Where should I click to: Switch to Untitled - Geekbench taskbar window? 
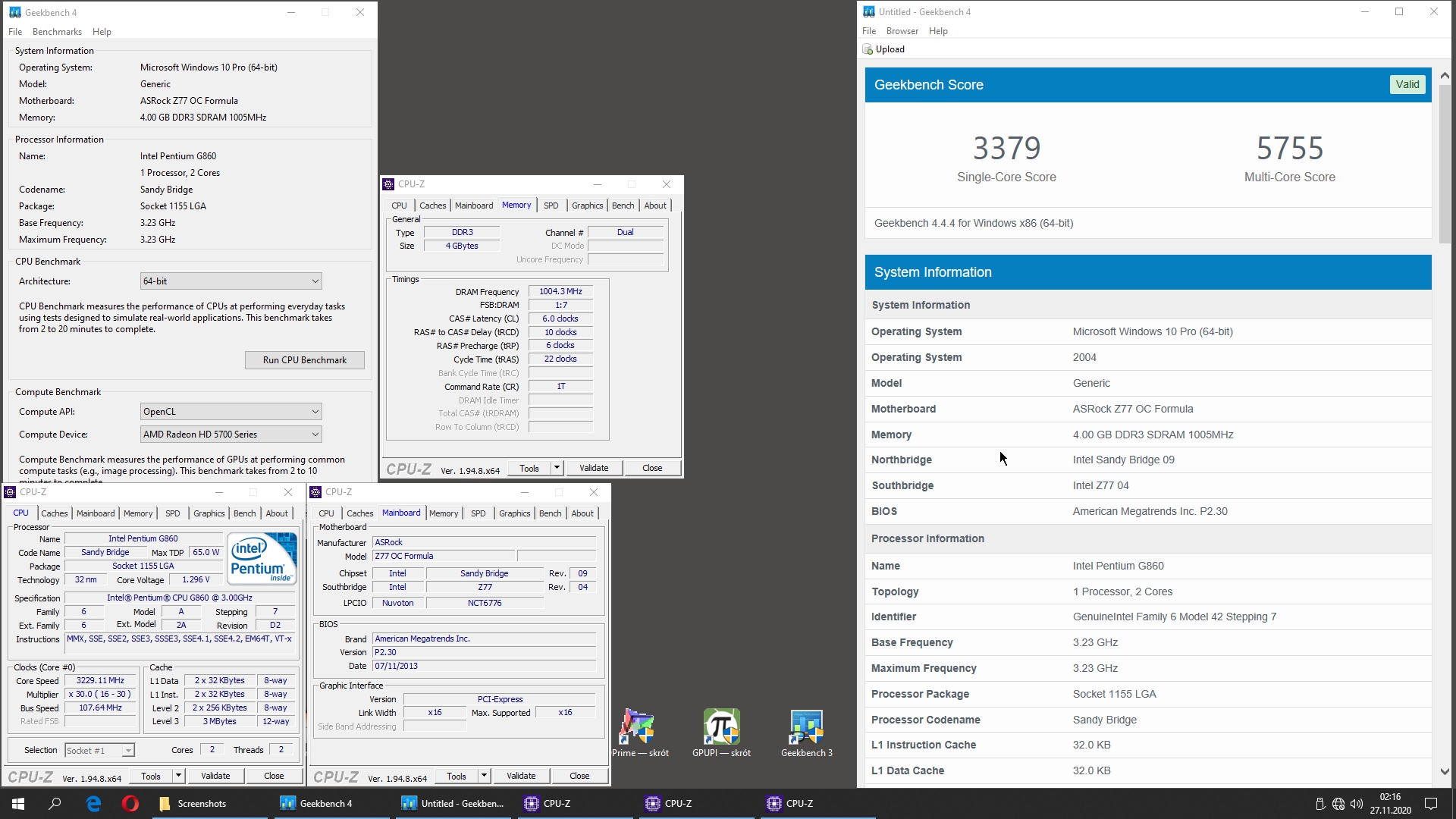tap(453, 804)
